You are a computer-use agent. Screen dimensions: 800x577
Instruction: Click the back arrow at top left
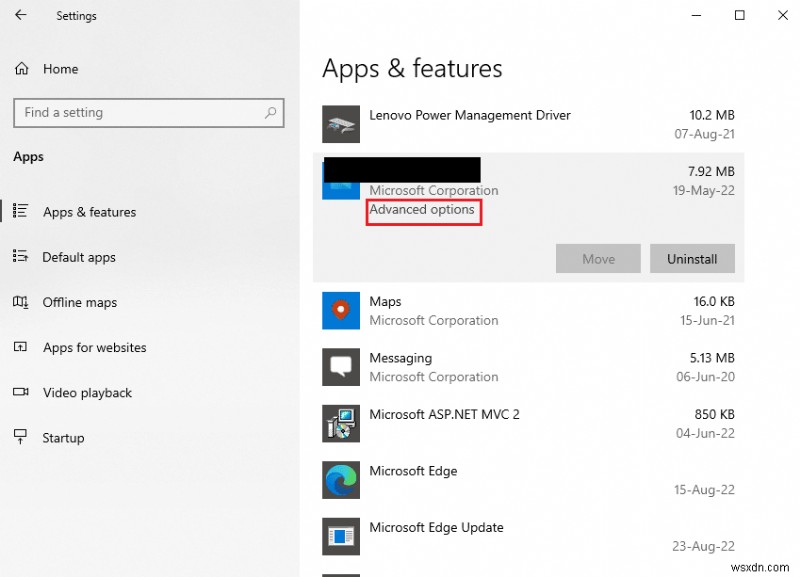click(x=19, y=15)
